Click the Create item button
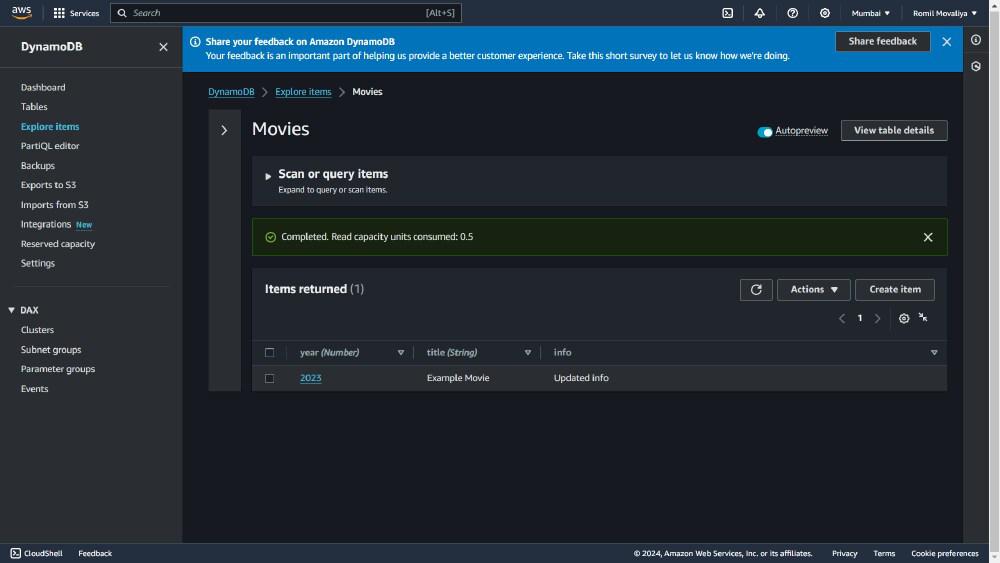Screen dimensions: 1000x563 (894, 289)
